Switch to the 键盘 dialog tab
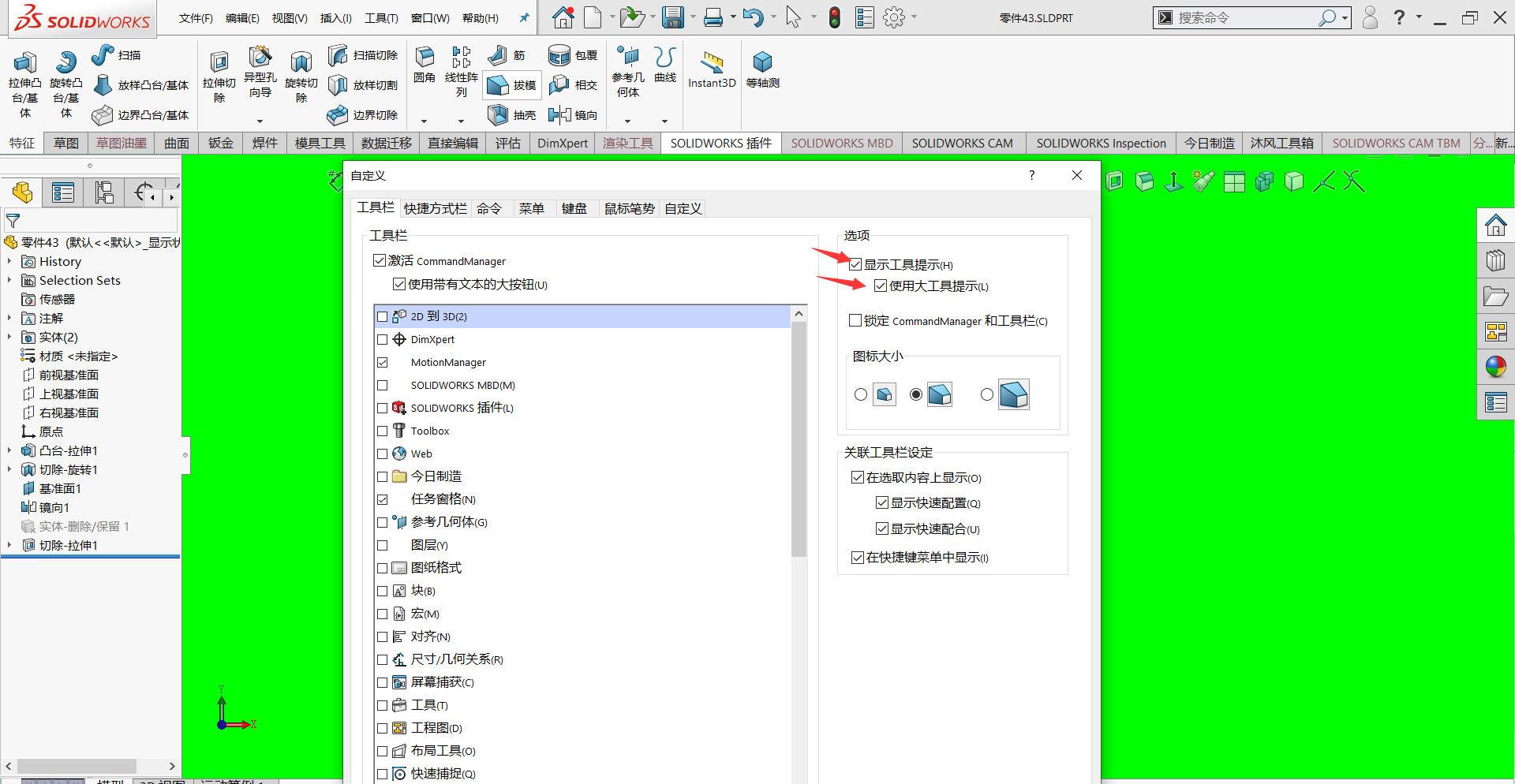 click(x=574, y=208)
